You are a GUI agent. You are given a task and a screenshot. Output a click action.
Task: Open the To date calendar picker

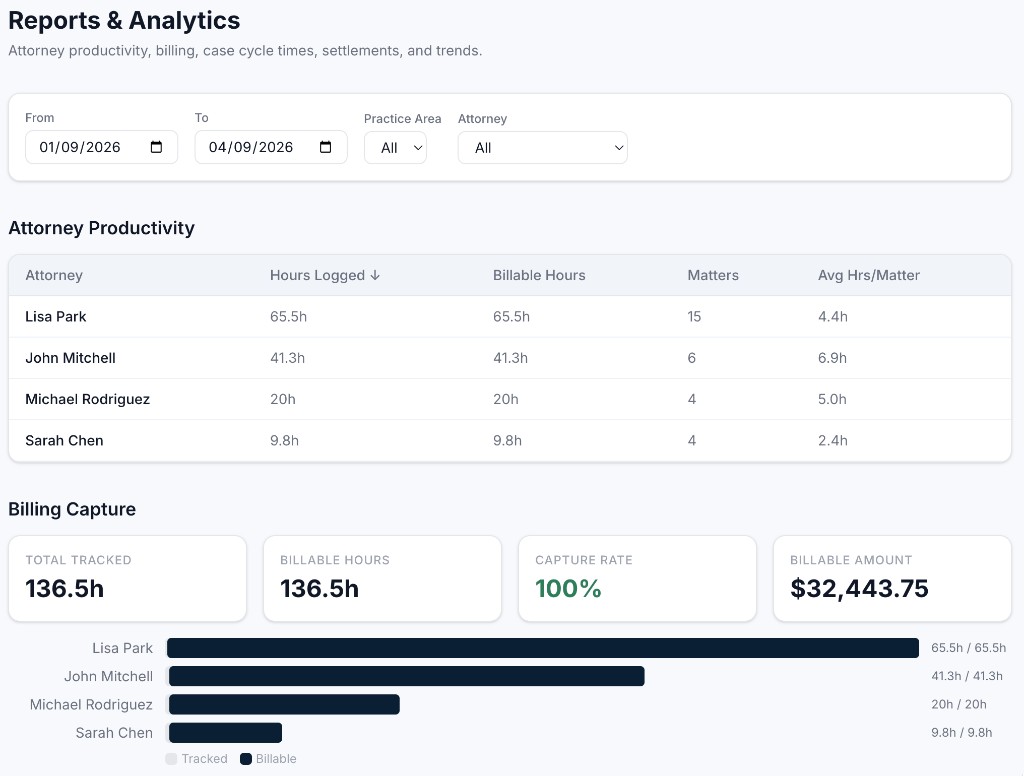[327, 147]
